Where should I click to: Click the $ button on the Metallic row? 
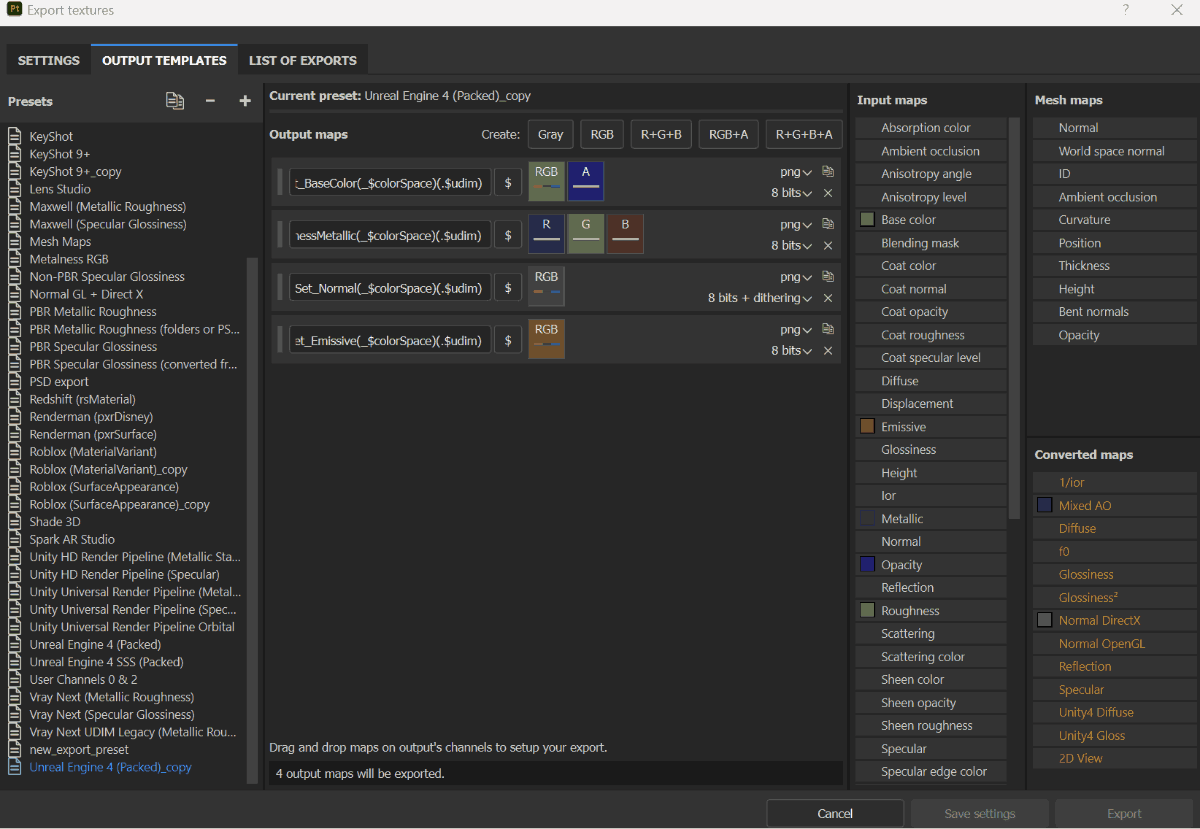508,235
